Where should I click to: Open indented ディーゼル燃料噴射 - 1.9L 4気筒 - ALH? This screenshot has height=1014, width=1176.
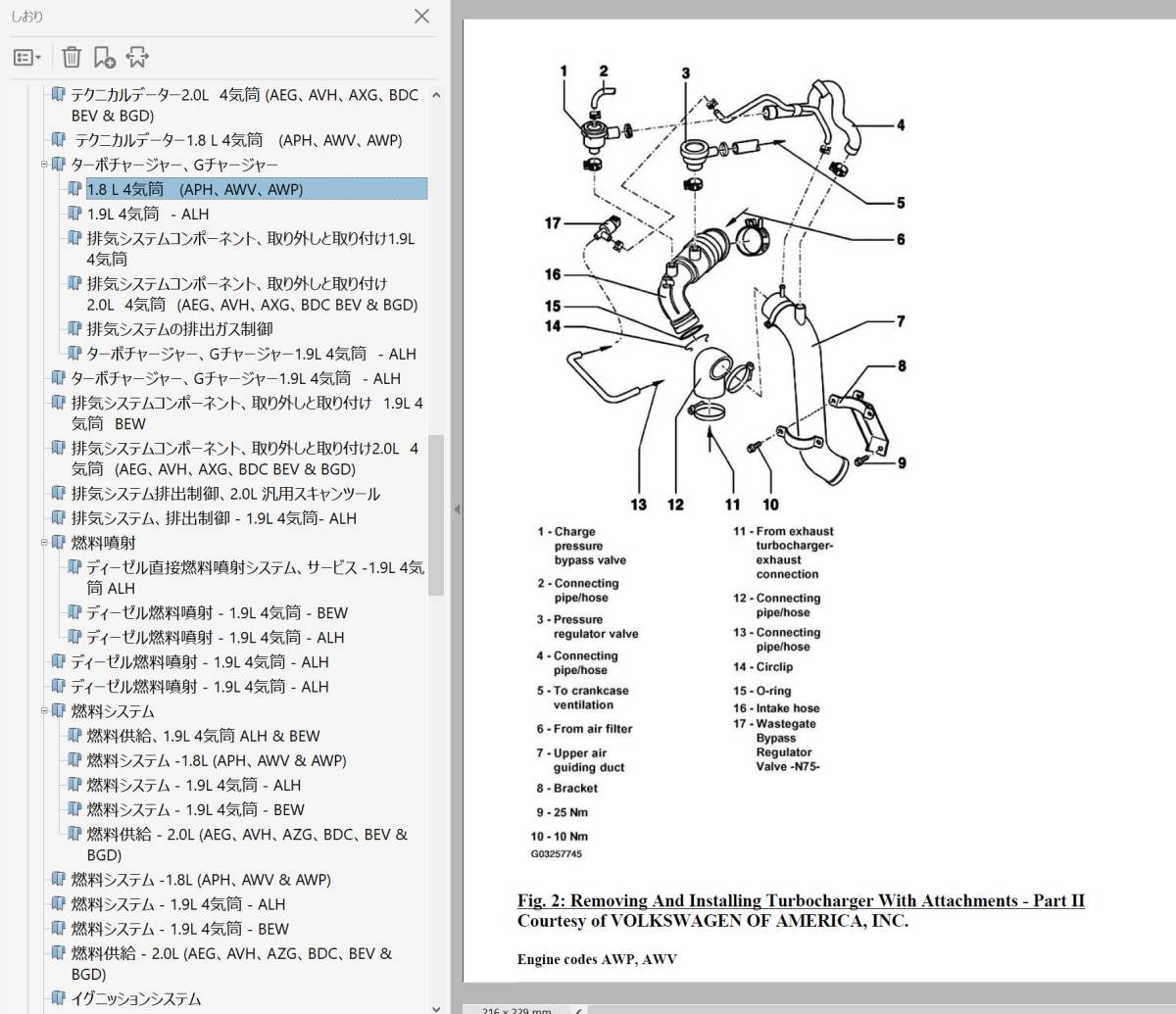click(x=216, y=638)
